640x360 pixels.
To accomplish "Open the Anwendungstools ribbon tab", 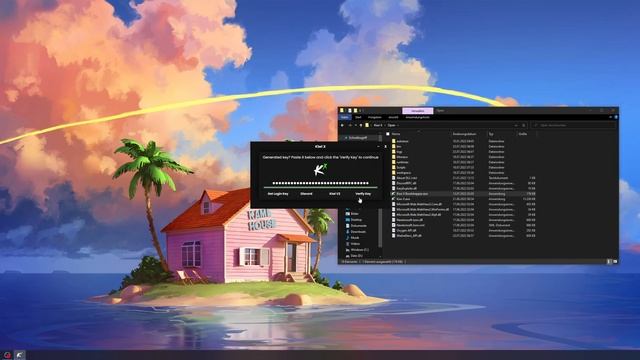I will [418, 117].
